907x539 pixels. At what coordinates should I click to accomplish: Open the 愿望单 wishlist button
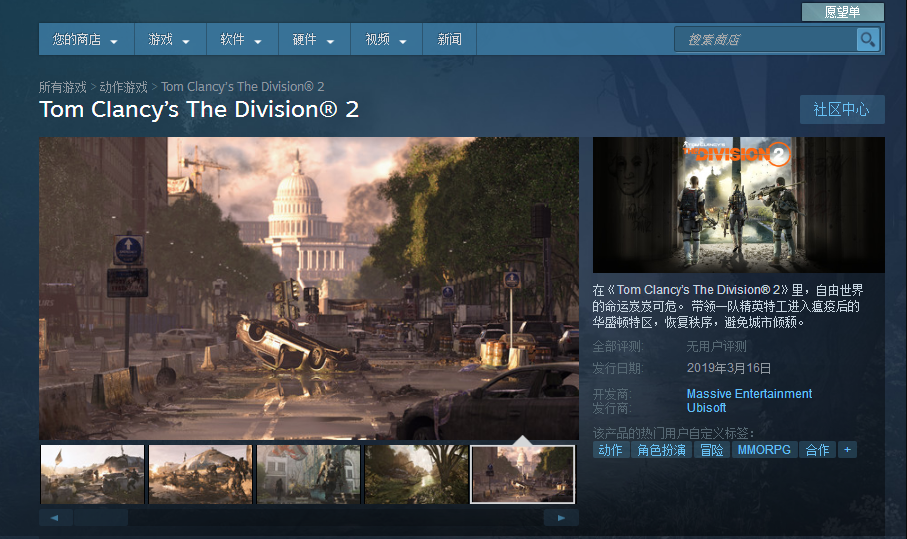[x=842, y=12]
